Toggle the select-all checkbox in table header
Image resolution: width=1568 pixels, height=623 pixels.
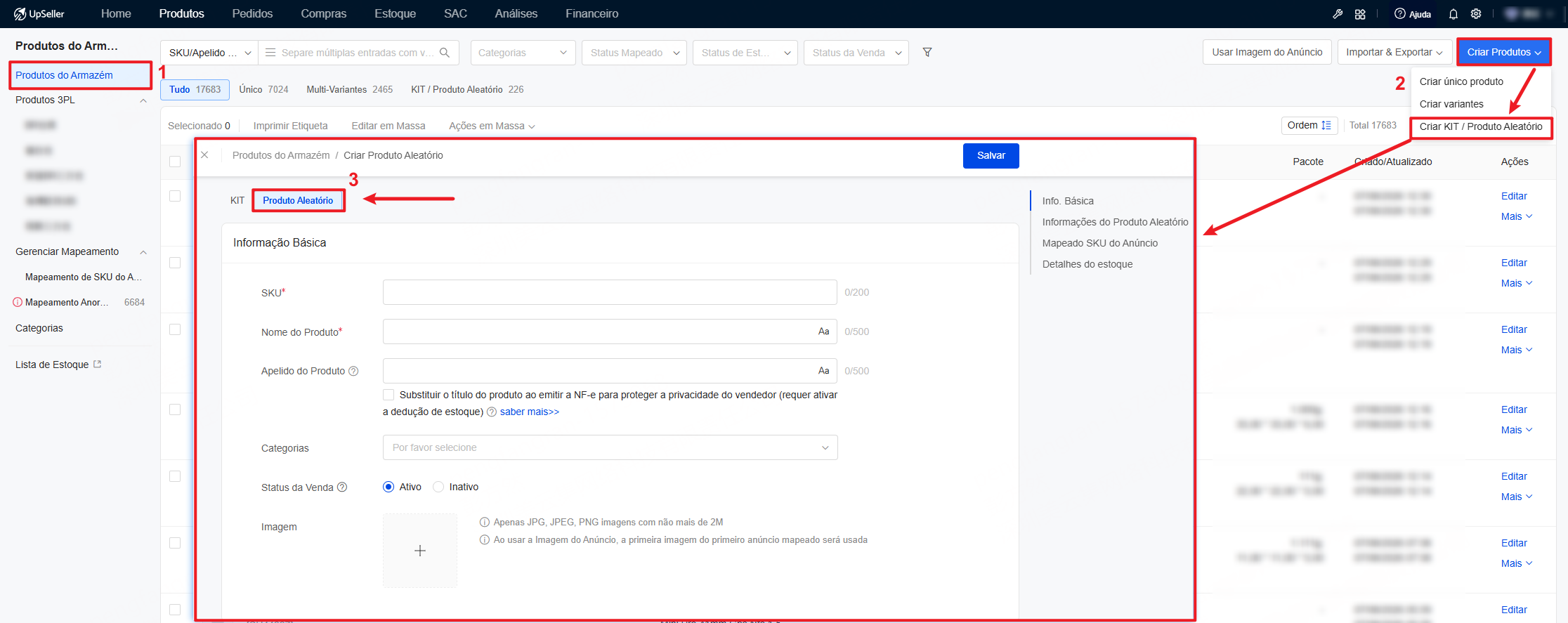click(175, 162)
